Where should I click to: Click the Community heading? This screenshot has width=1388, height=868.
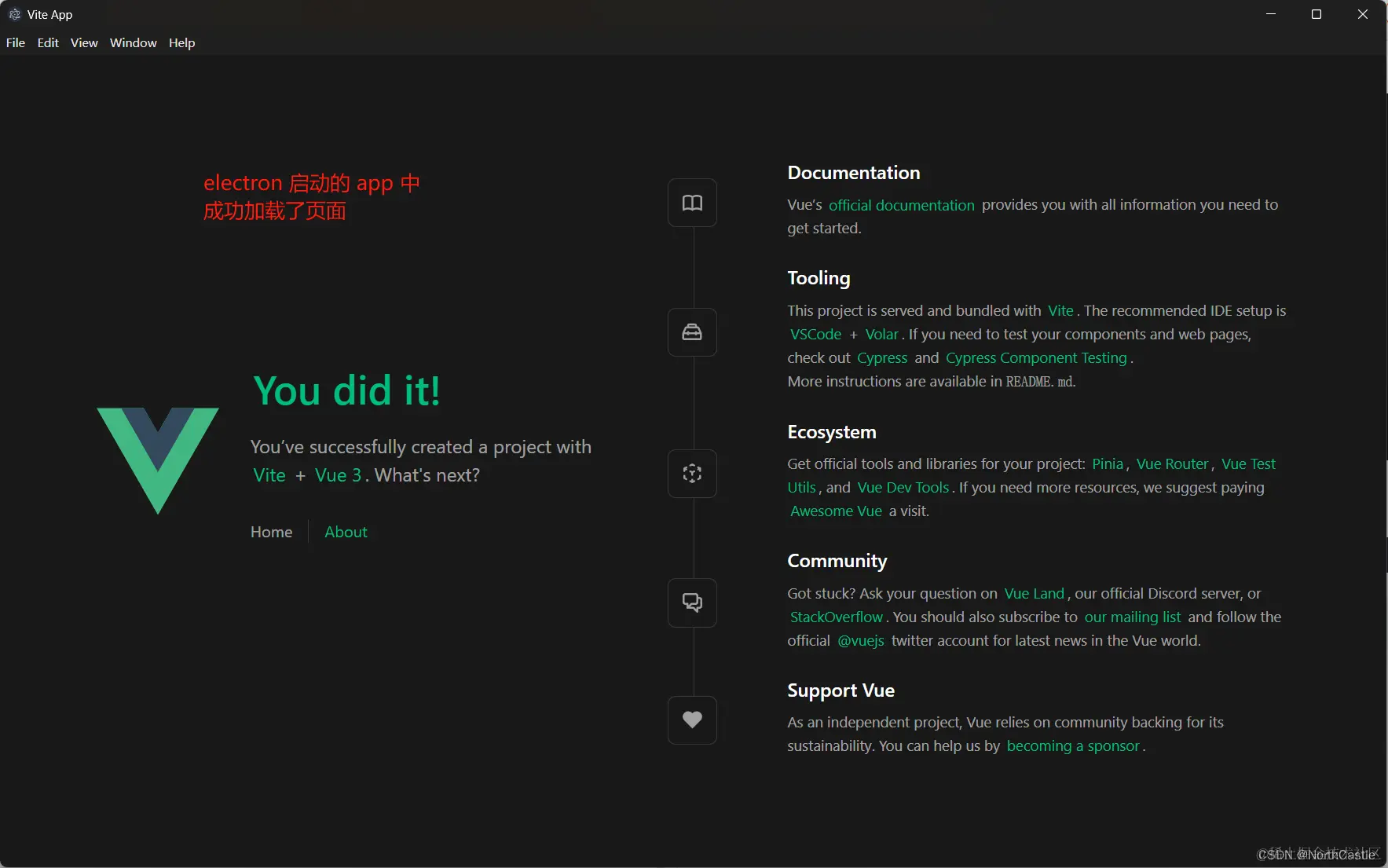point(837,561)
